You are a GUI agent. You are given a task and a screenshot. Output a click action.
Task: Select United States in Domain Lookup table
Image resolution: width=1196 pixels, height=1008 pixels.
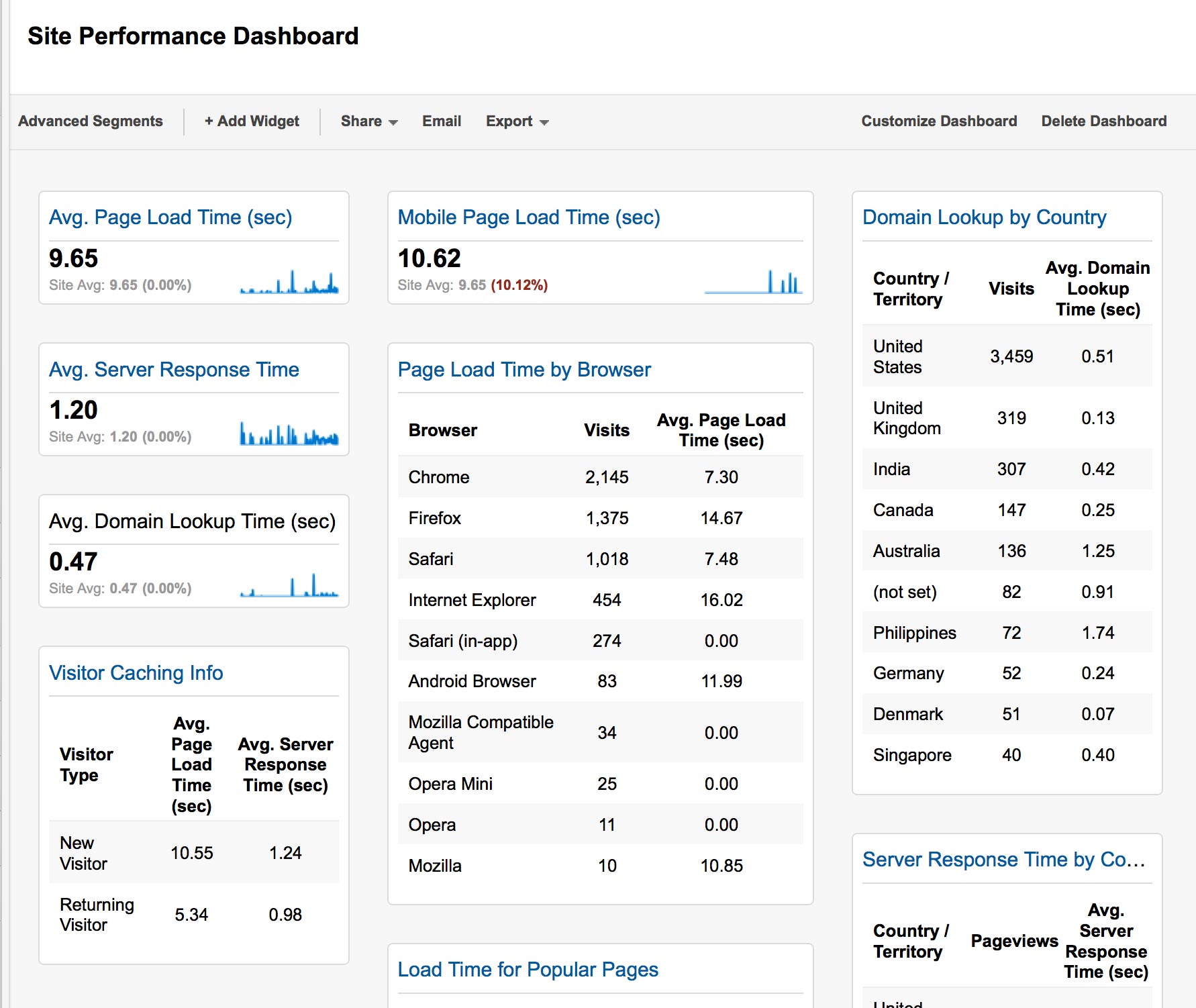click(x=1007, y=356)
